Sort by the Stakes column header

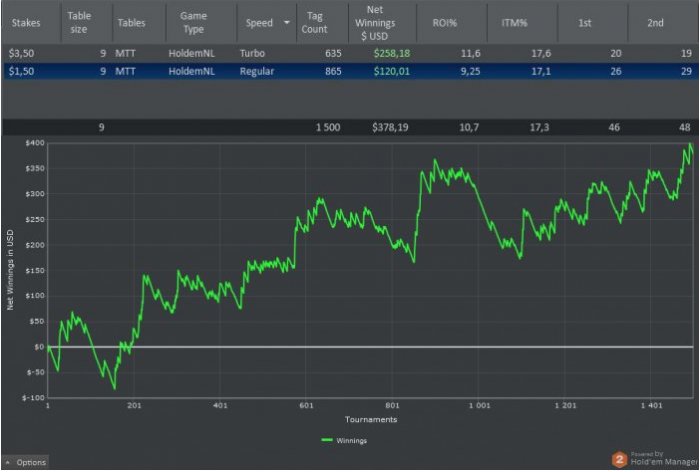[x=26, y=22]
